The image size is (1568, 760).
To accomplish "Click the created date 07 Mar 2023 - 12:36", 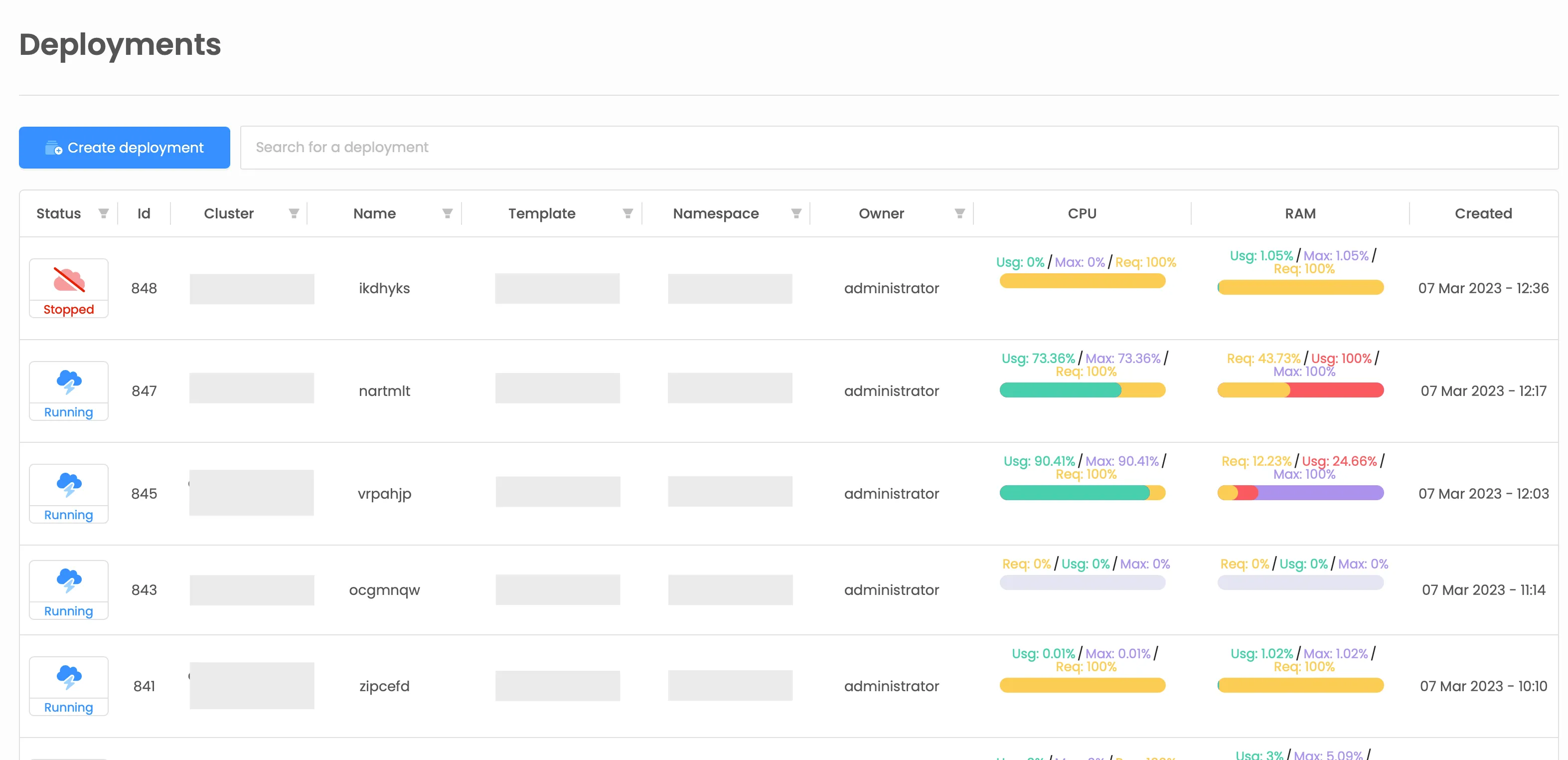I will 1483,288.
